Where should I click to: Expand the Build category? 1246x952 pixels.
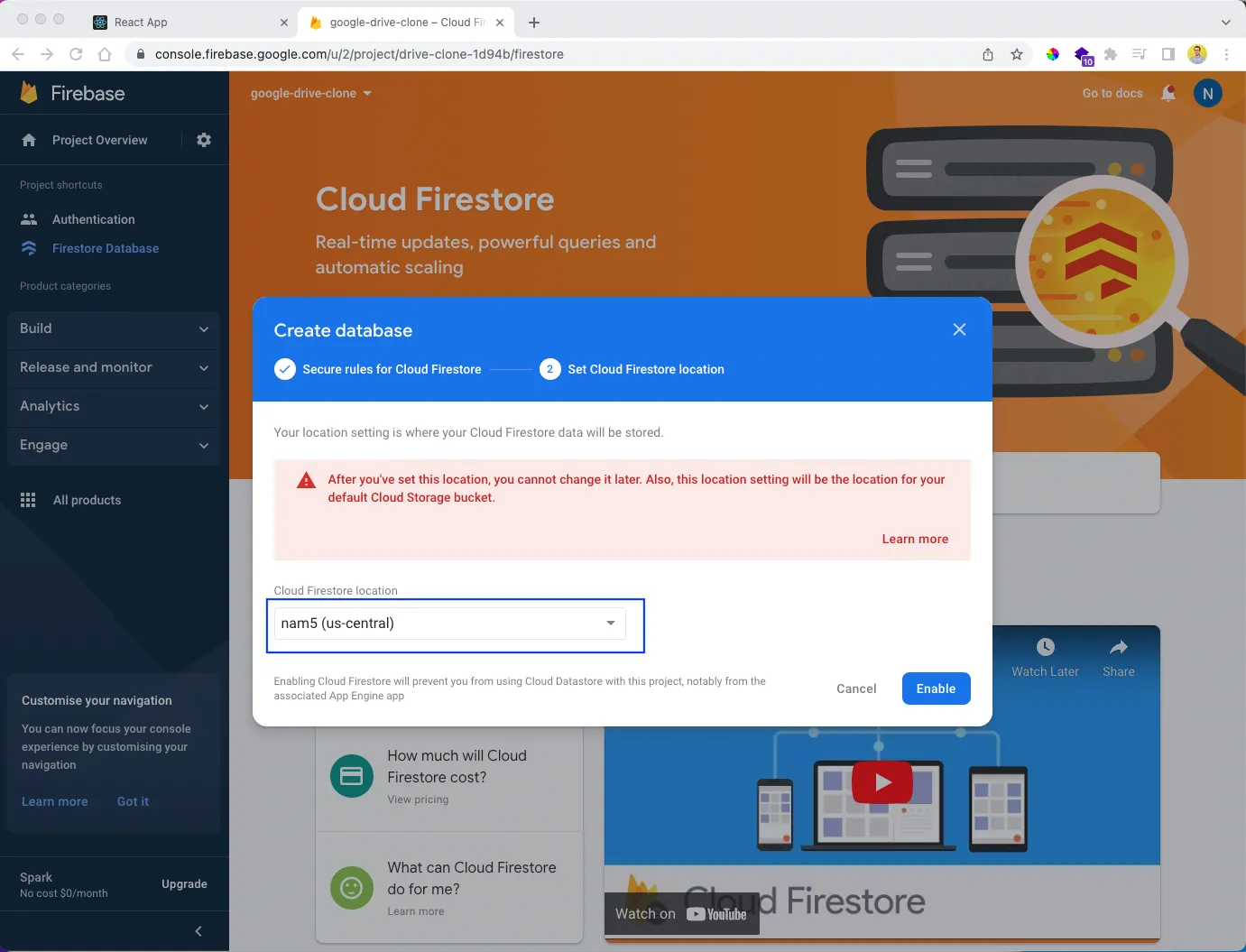[114, 328]
